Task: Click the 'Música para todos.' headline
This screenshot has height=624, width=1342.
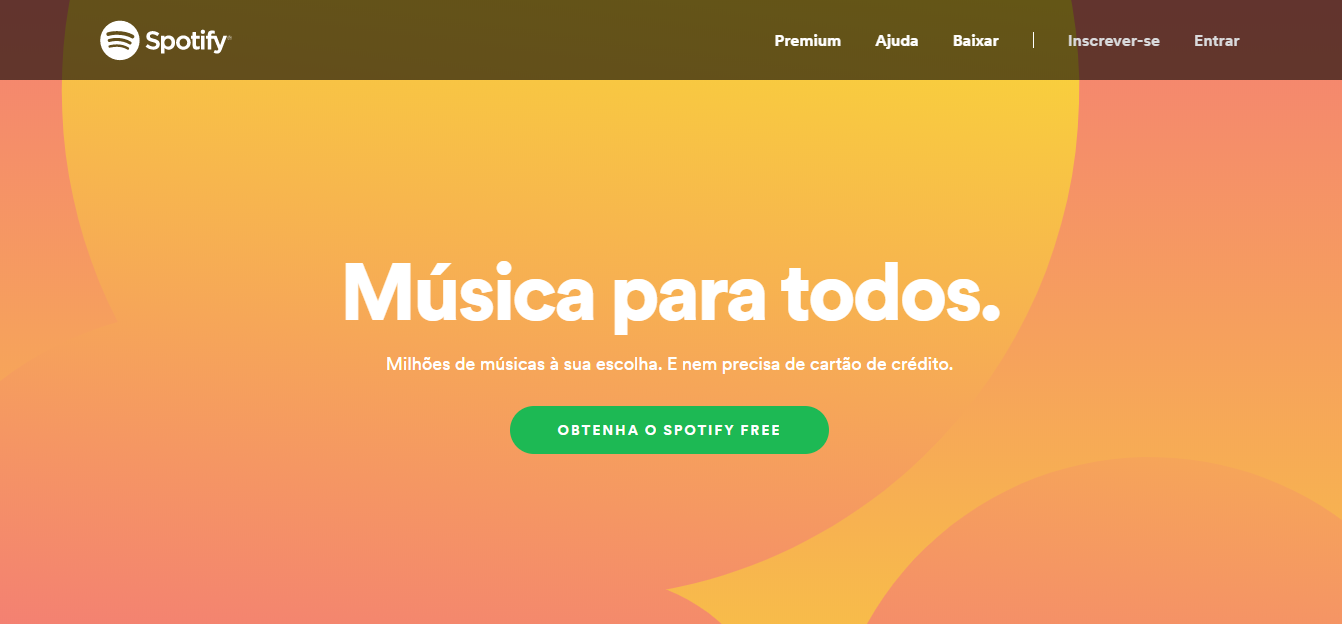Action: [x=670, y=292]
